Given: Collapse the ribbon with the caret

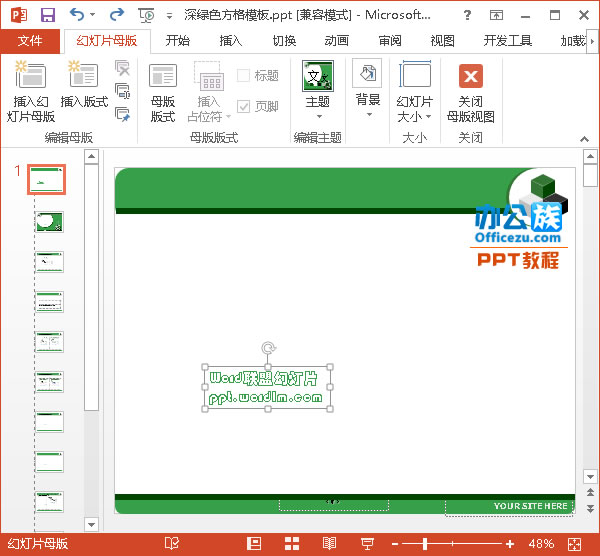Looking at the screenshot, I should 584,139.
